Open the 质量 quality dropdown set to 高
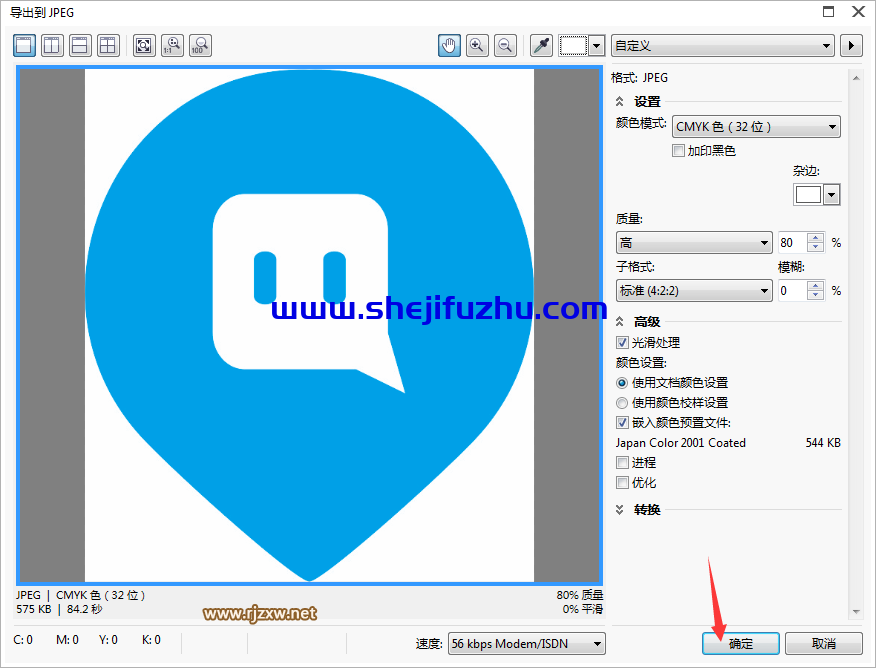This screenshot has width=876, height=668. click(x=694, y=243)
